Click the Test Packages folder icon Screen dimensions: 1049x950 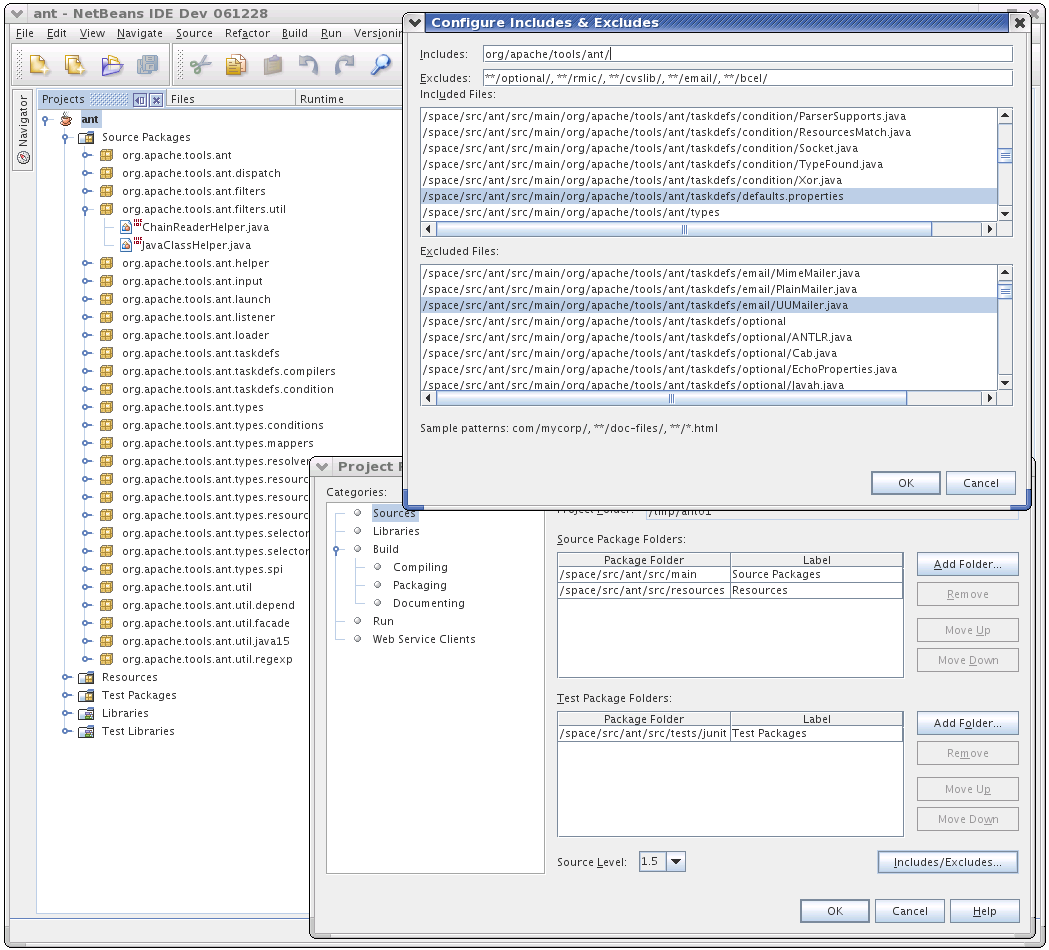tap(86, 695)
